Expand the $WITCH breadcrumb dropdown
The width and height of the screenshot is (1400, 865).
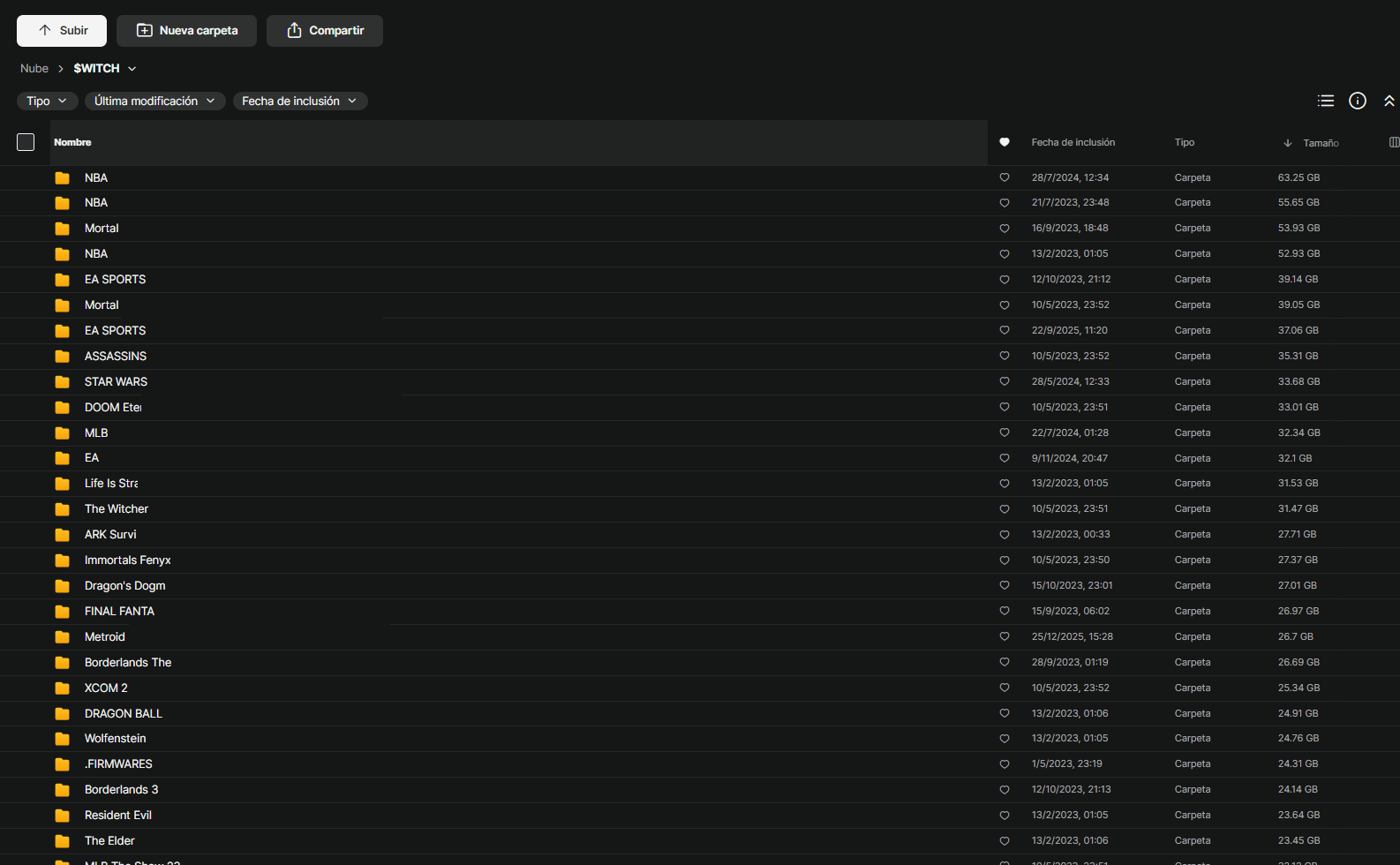point(132,69)
